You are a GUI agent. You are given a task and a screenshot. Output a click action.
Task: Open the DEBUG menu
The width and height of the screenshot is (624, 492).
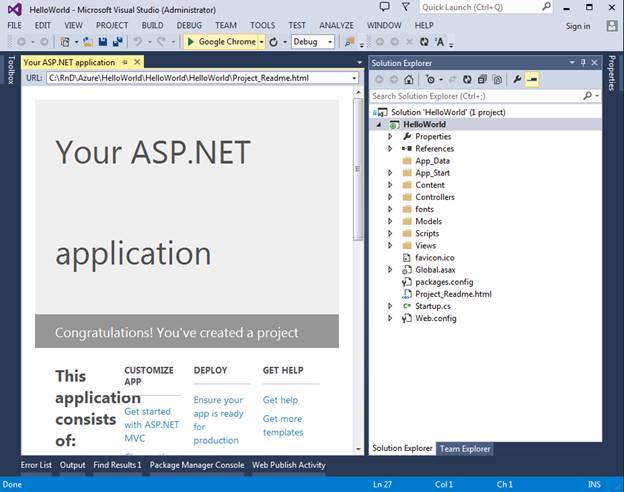tap(189, 25)
